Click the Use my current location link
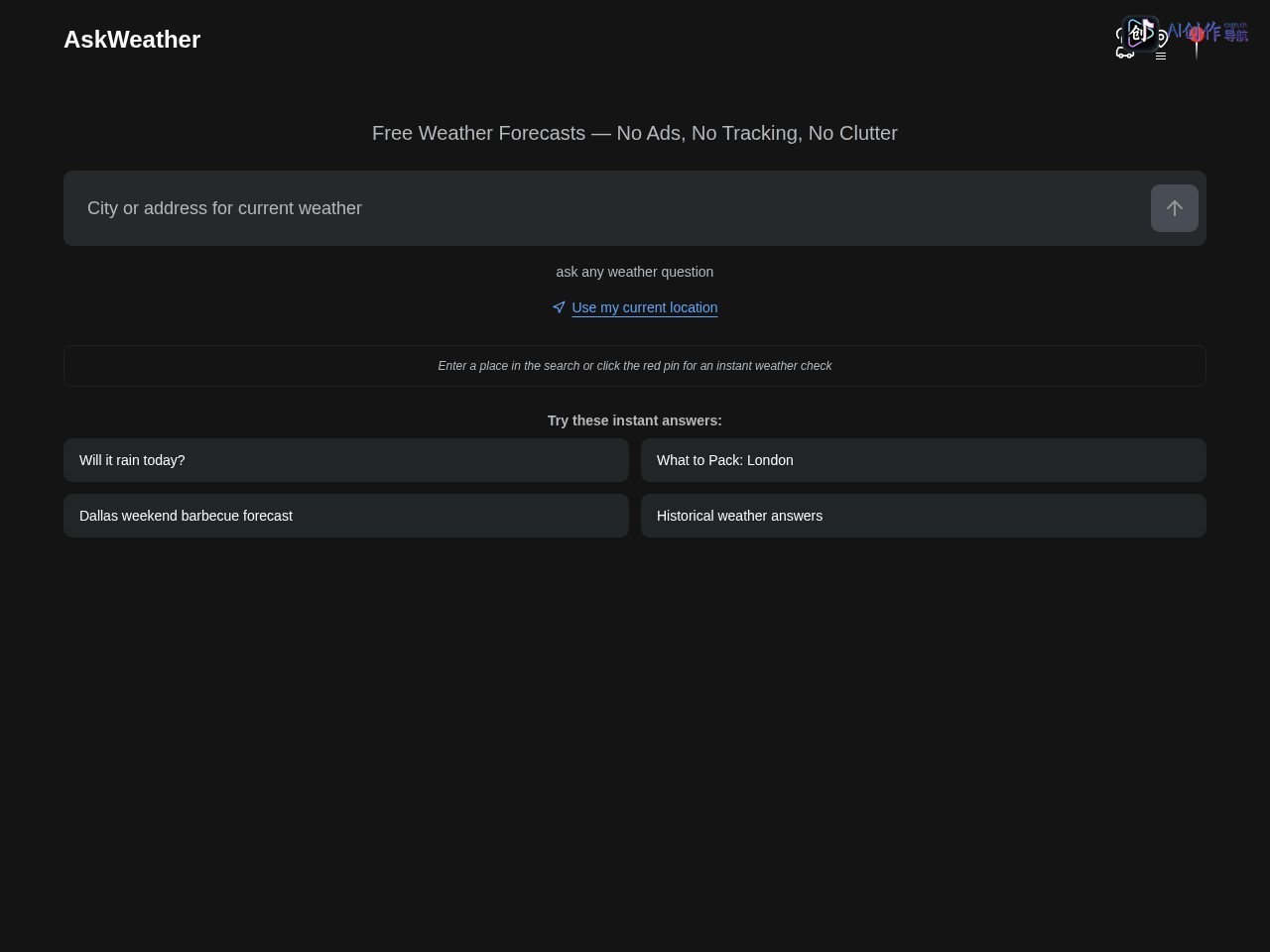The height and width of the screenshot is (952, 1270). (645, 307)
